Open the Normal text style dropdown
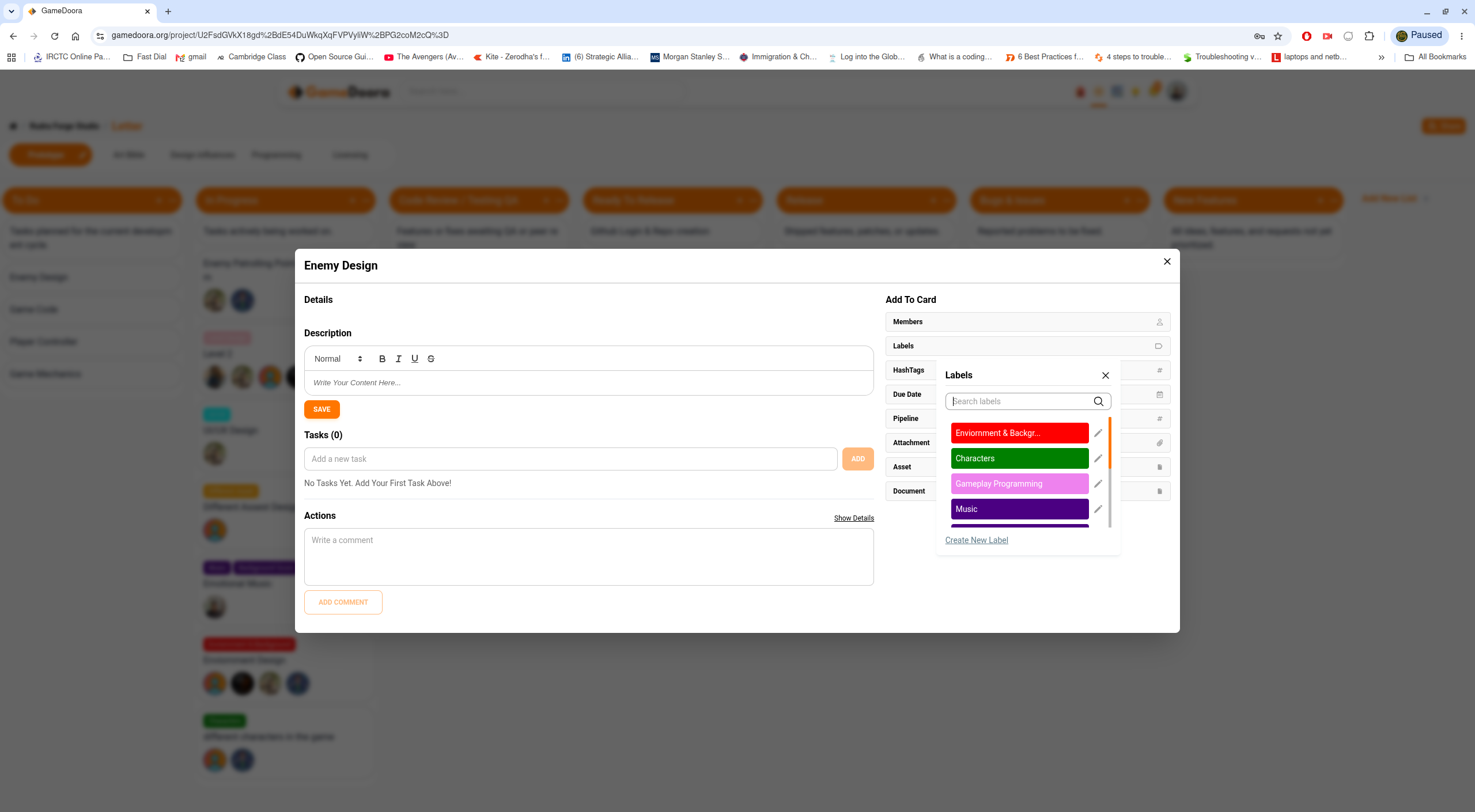 [x=338, y=359]
